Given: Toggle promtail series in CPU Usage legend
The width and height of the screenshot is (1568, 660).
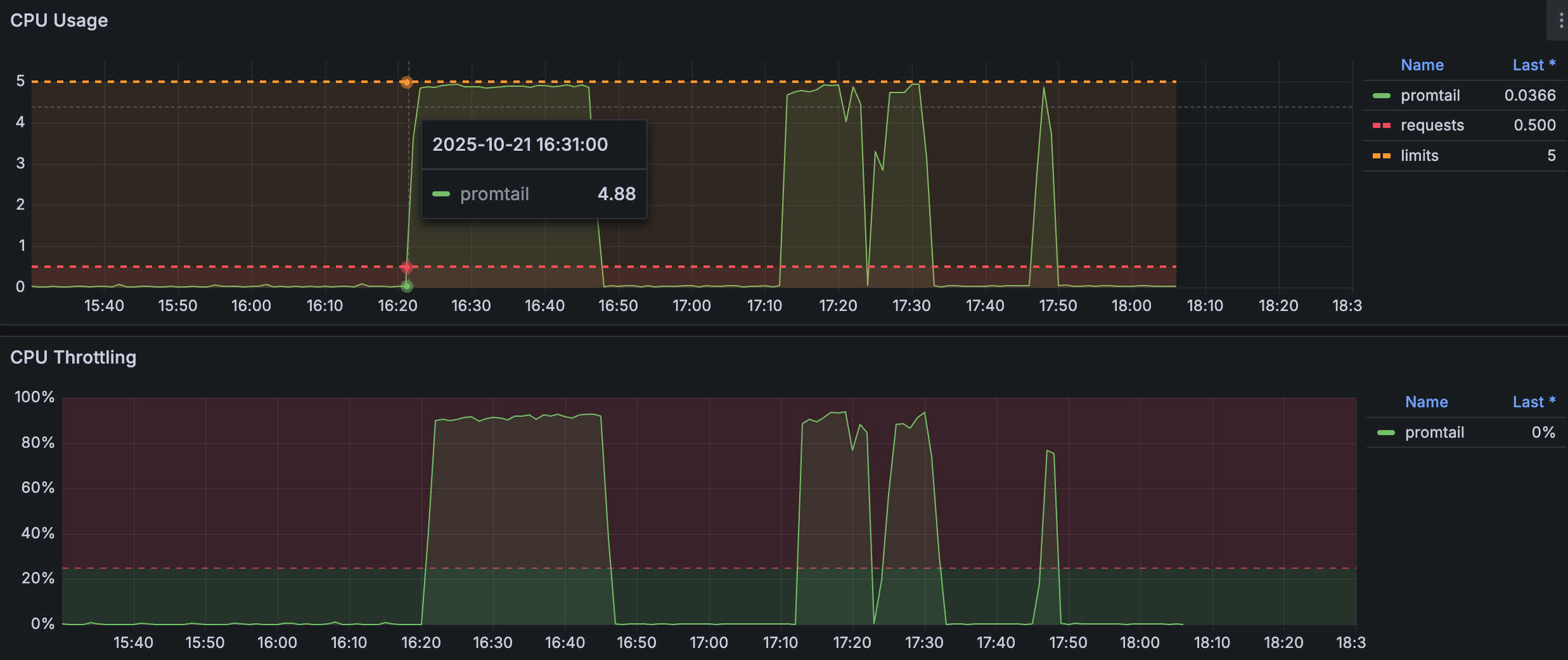Looking at the screenshot, I should [x=1430, y=96].
